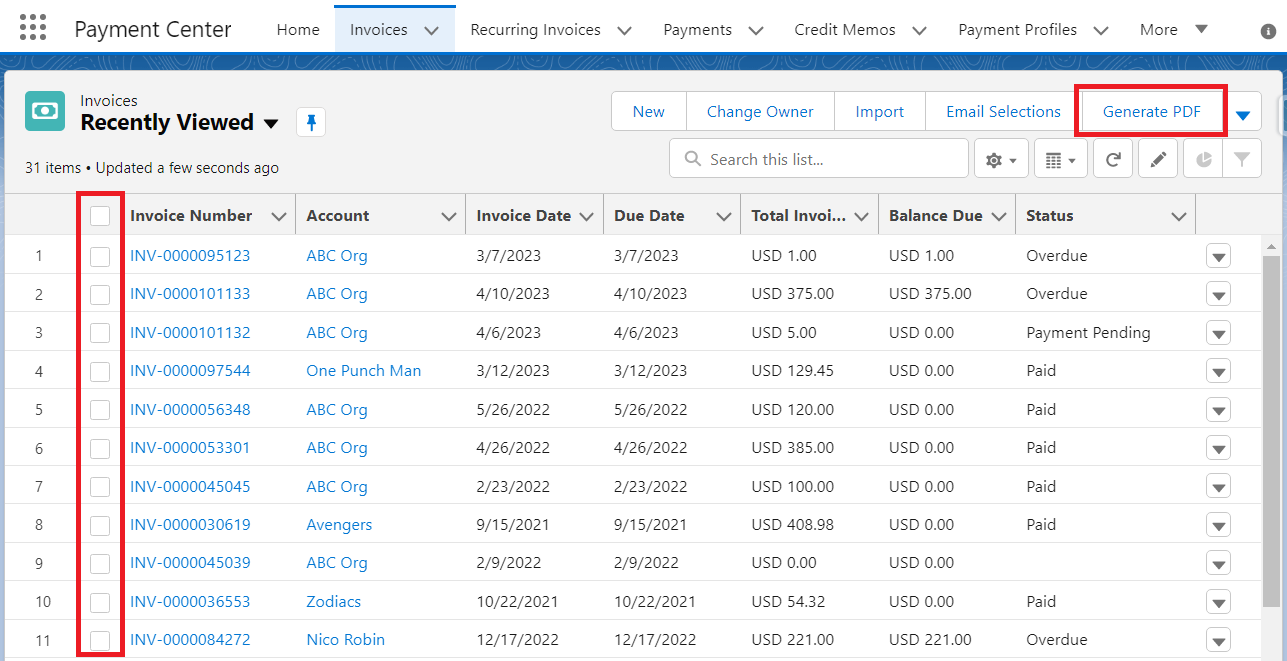The width and height of the screenshot is (1287, 661).
Task: Switch to the Payments tab
Action: 697,30
